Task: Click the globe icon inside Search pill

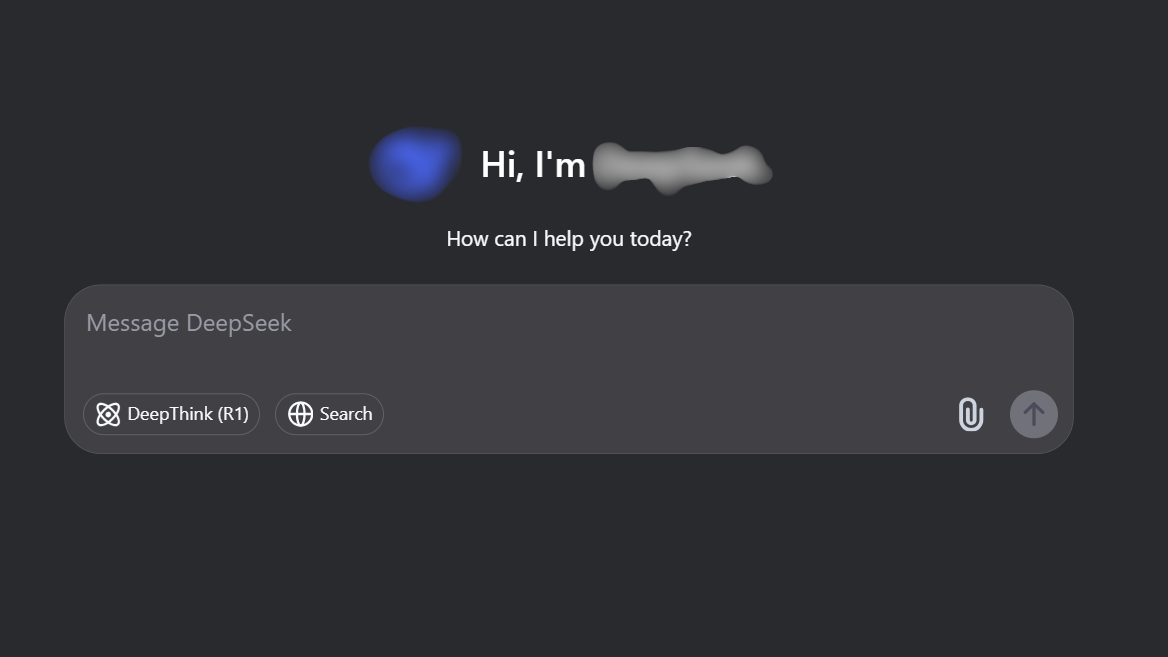Action: [300, 414]
